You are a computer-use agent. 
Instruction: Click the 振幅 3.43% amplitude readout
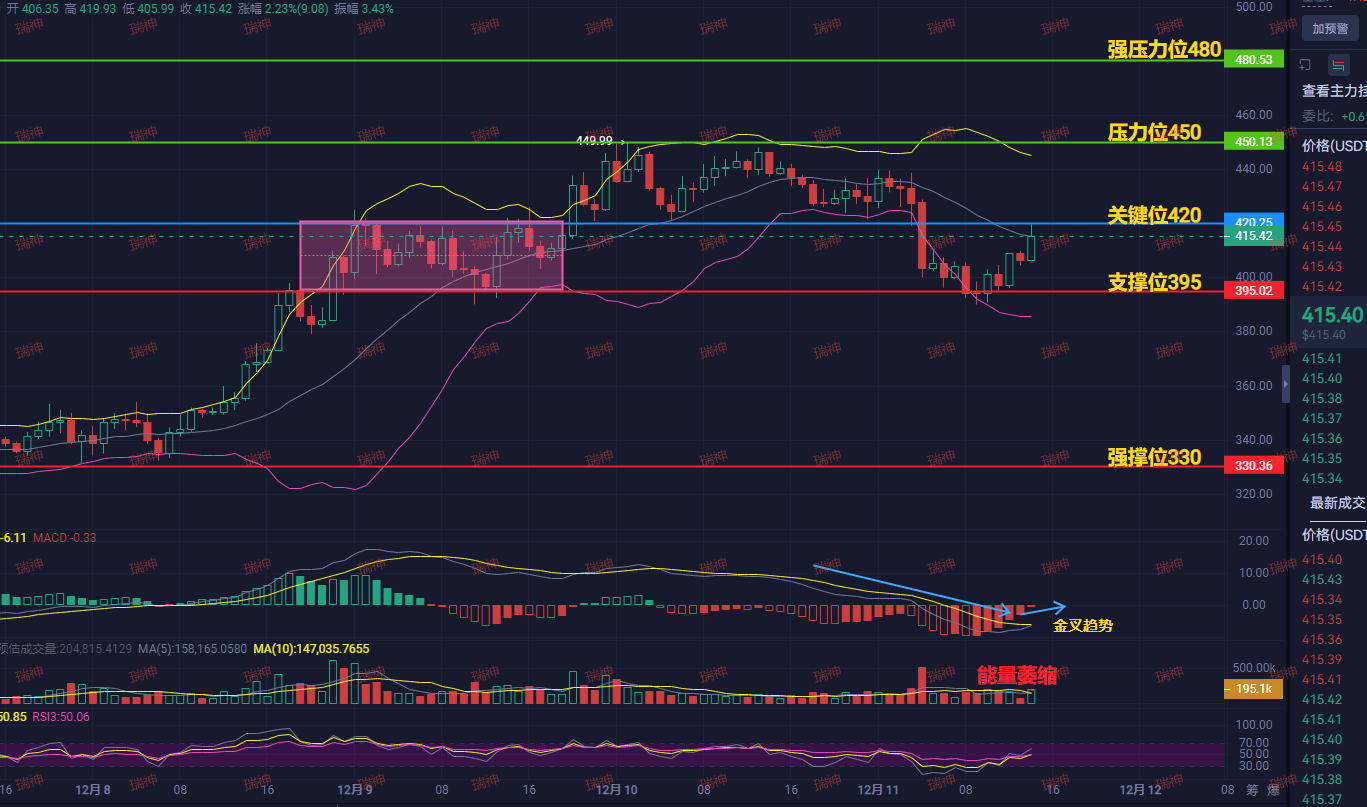click(x=363, y=8)
